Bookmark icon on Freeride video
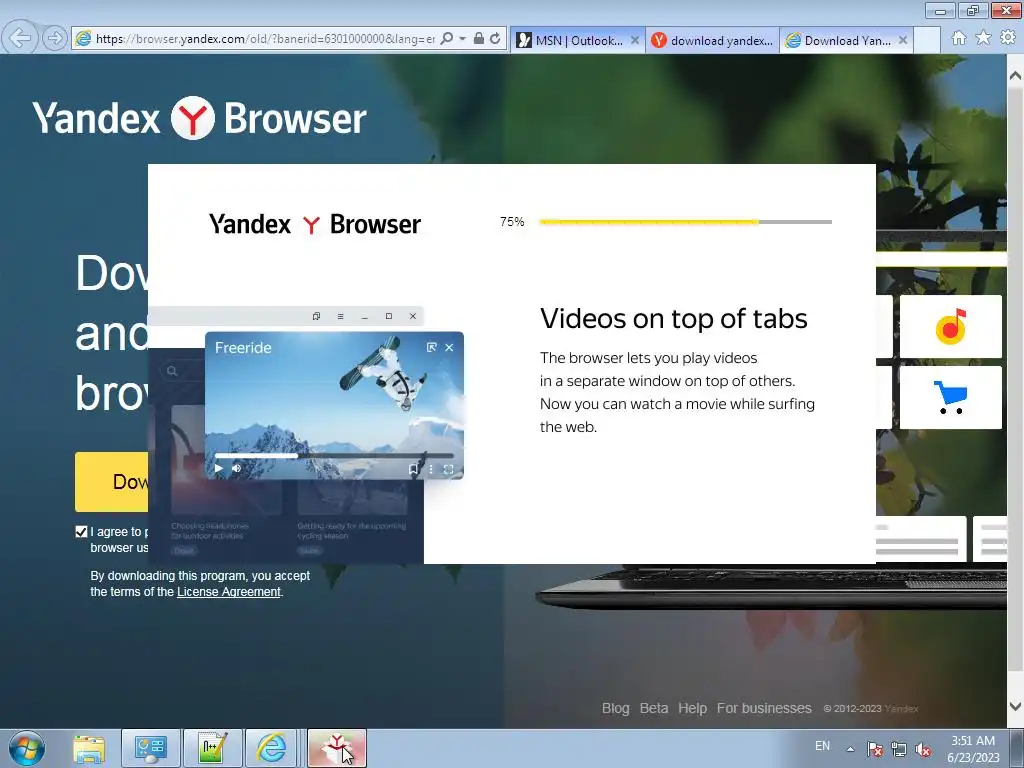The image size is (1024, 768). coord(413,469)
